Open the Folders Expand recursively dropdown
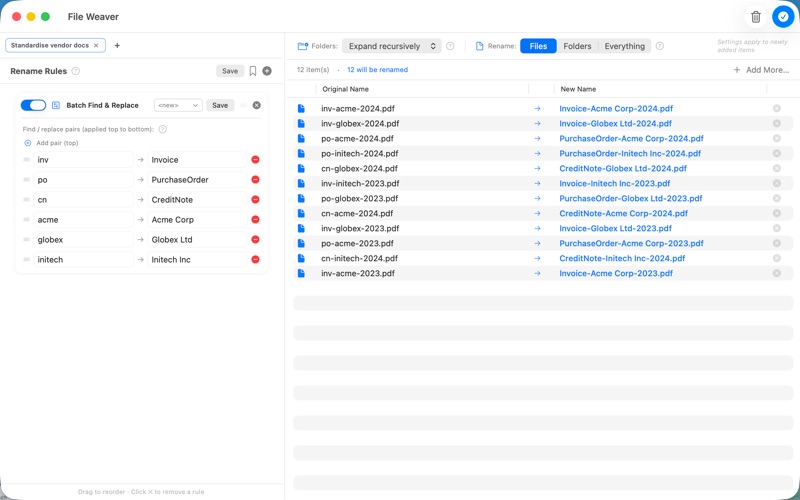800x500 pixels. point(391,46)
